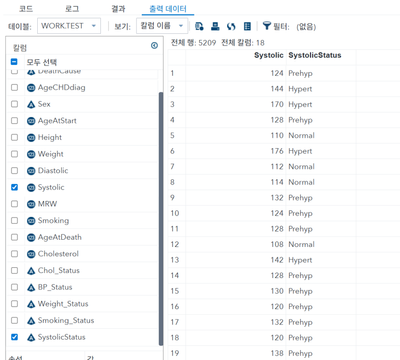
Task: Toggle the 모두 선택 select-all checkbox
Action: [14, 62]
